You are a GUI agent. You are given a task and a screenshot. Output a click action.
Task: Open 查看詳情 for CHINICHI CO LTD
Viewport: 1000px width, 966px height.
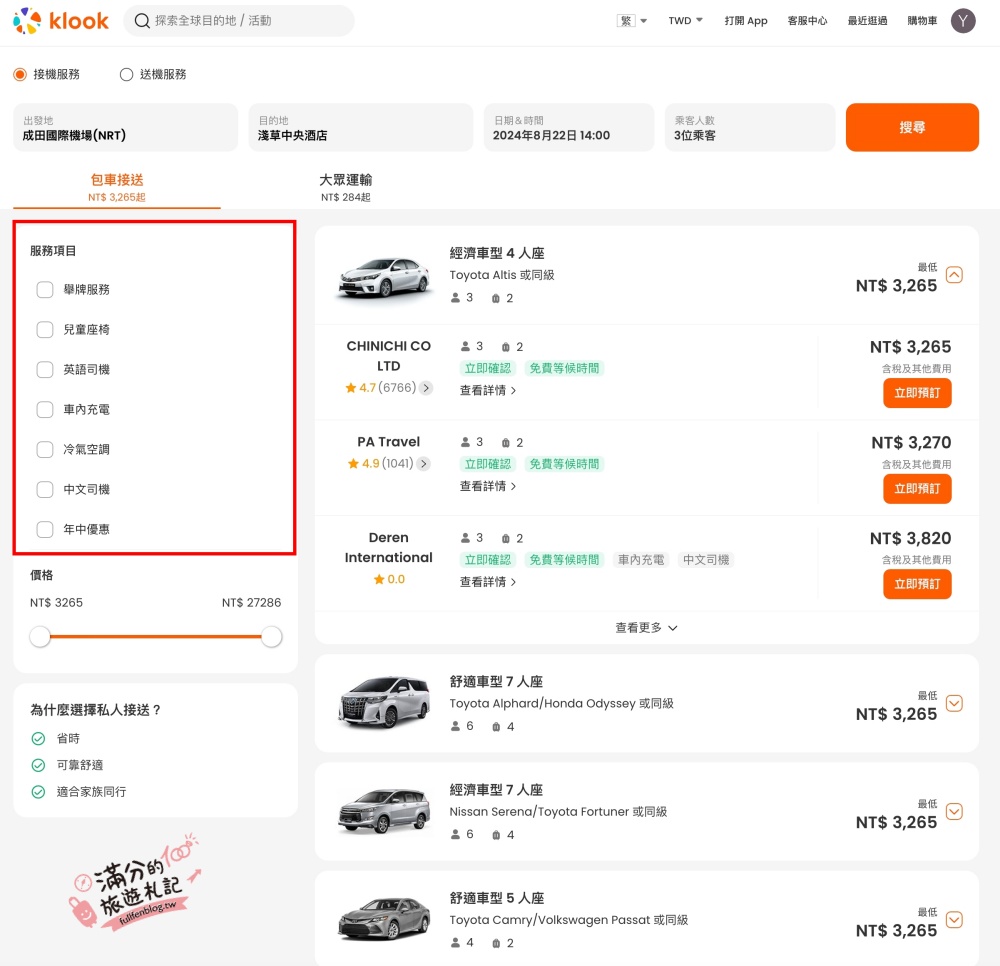[488, 390]
